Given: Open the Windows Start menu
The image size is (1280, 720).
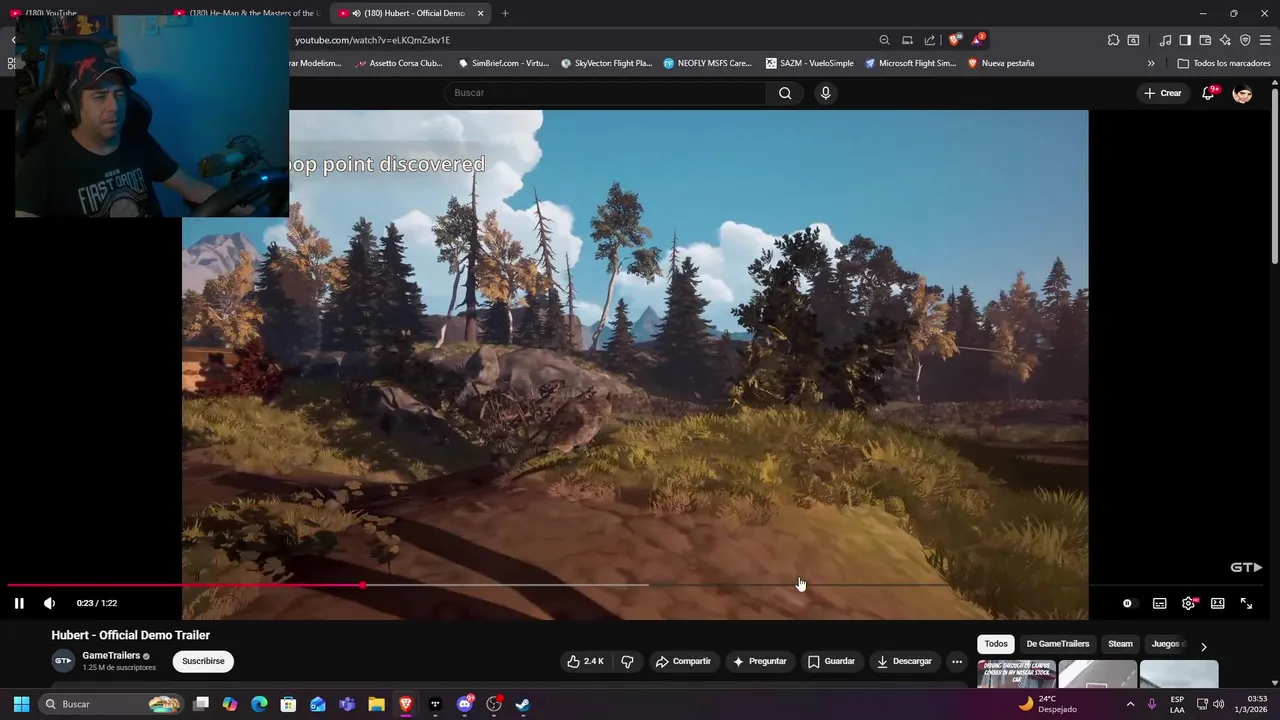Looking at the screenshot, I should pyautogui.click(x=21, y=704).
